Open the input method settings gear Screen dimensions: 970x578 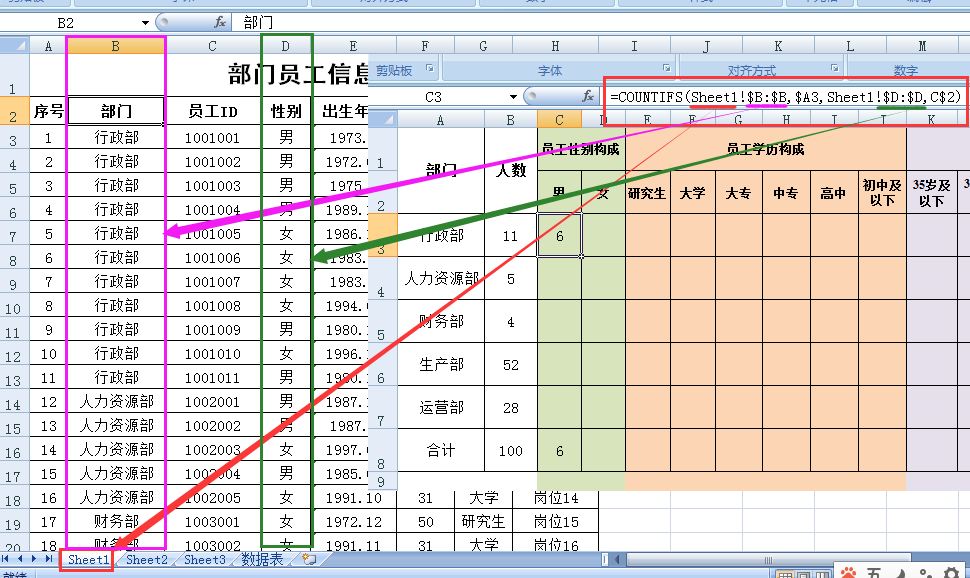[x=951, y=573]
